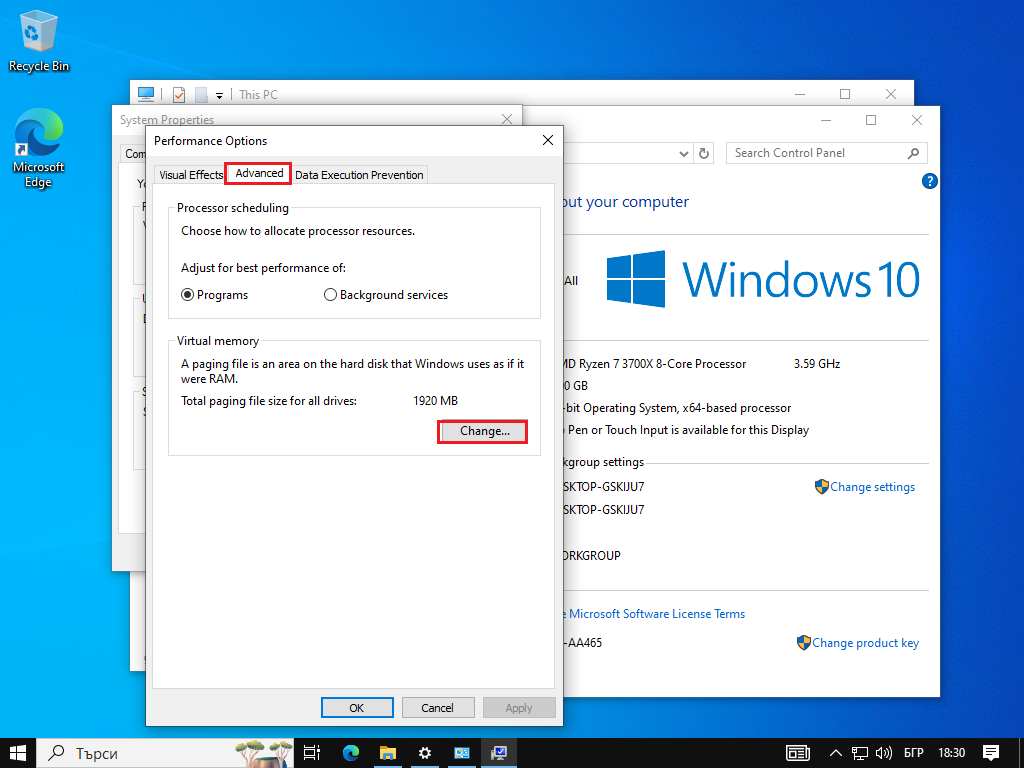The height and width of the screenshot is (768, 1024).
Task: Open the network tray icon
Action: (x=859, y=753)
